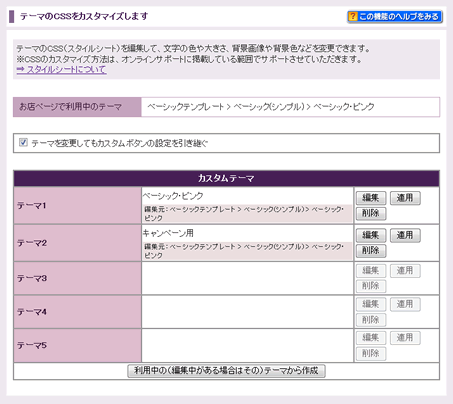The height and width of the screenshot is (404, 453).
Task: Click disabled 編集 button for テーマ4
Action: coord(371,304)
